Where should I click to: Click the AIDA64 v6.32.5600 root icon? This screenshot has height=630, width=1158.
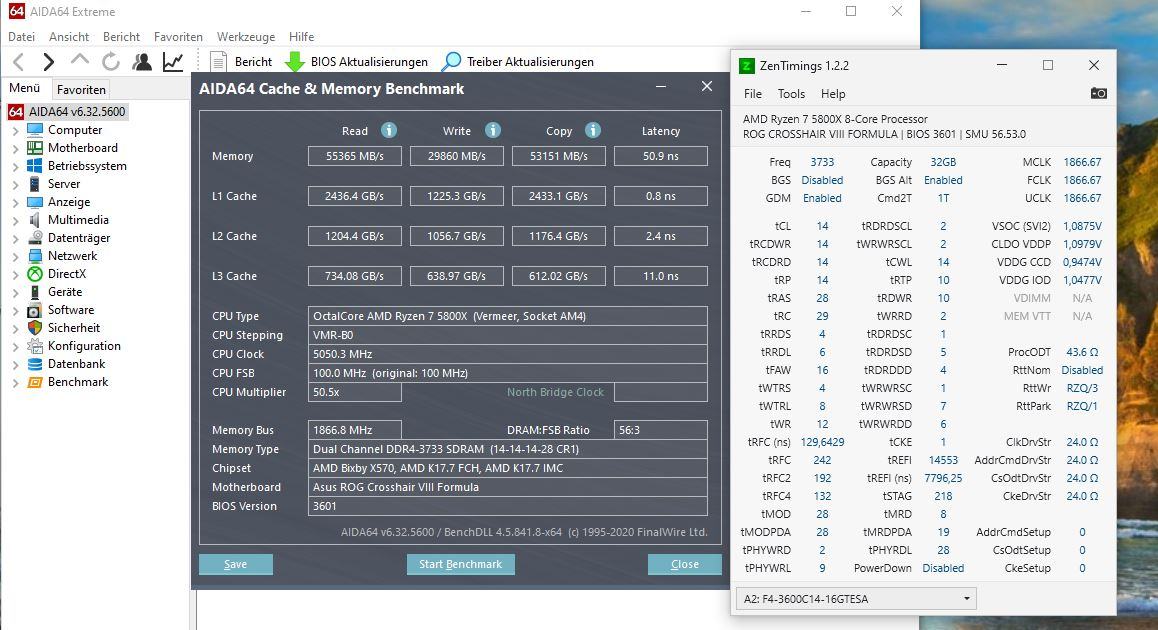[x=16, y=112]
